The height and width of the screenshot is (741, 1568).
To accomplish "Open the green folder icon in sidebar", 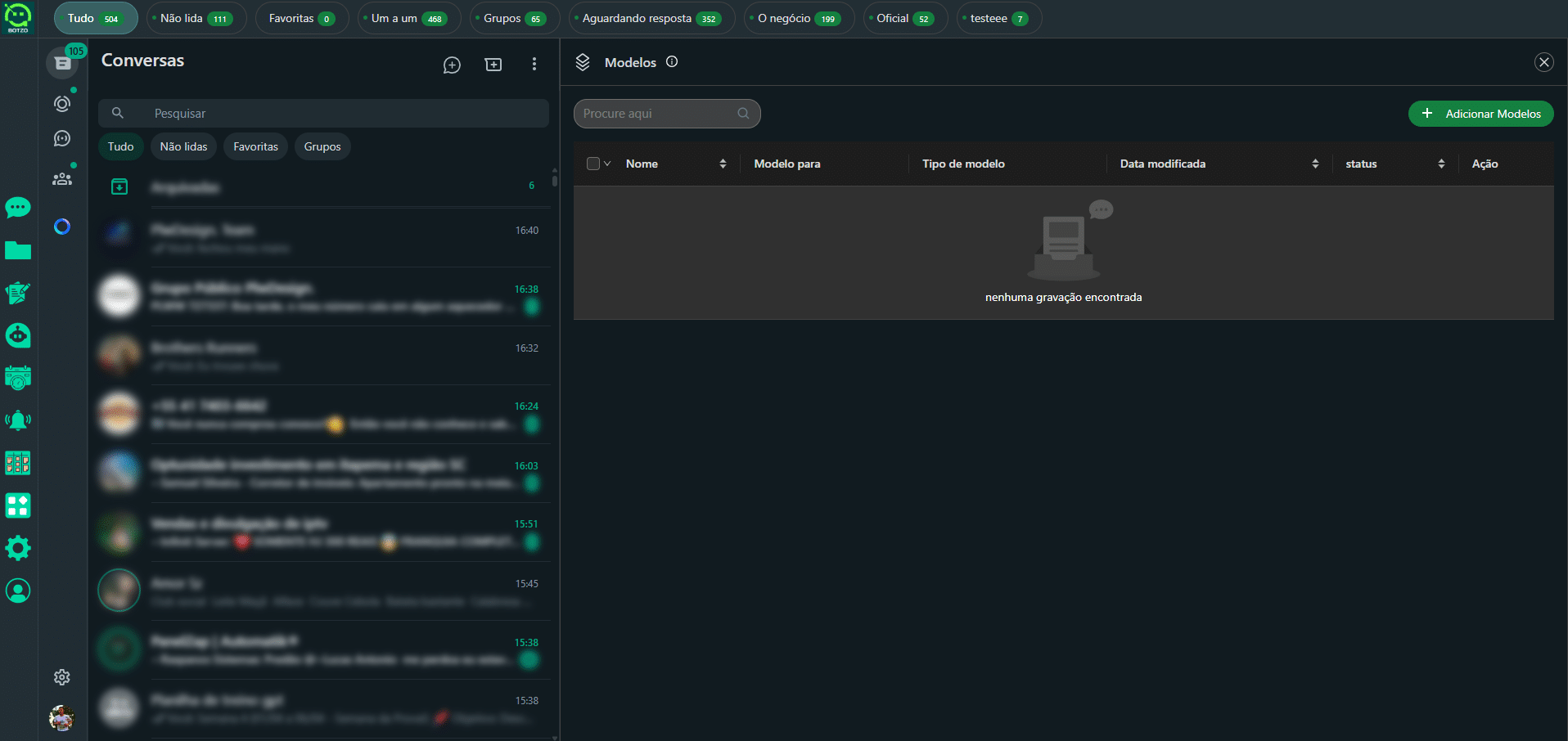I will (18, 250).
